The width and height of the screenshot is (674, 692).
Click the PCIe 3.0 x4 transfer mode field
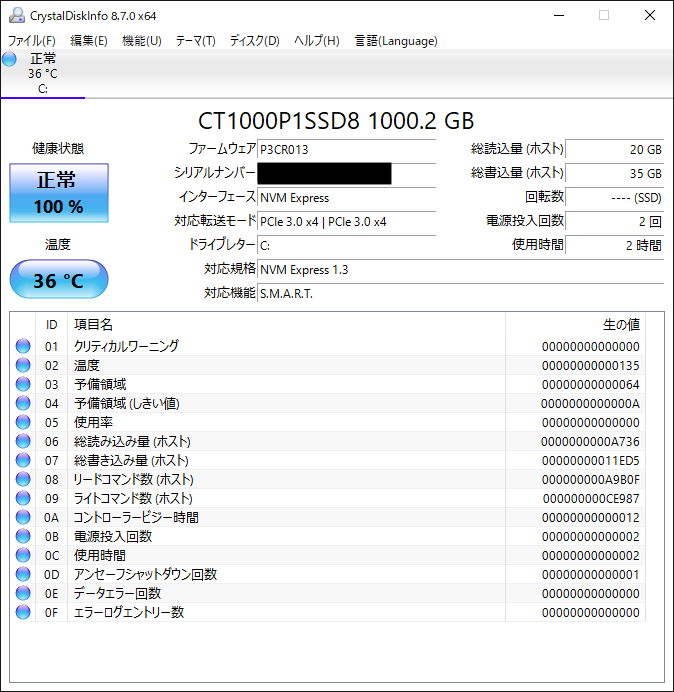tap(346, 221)
